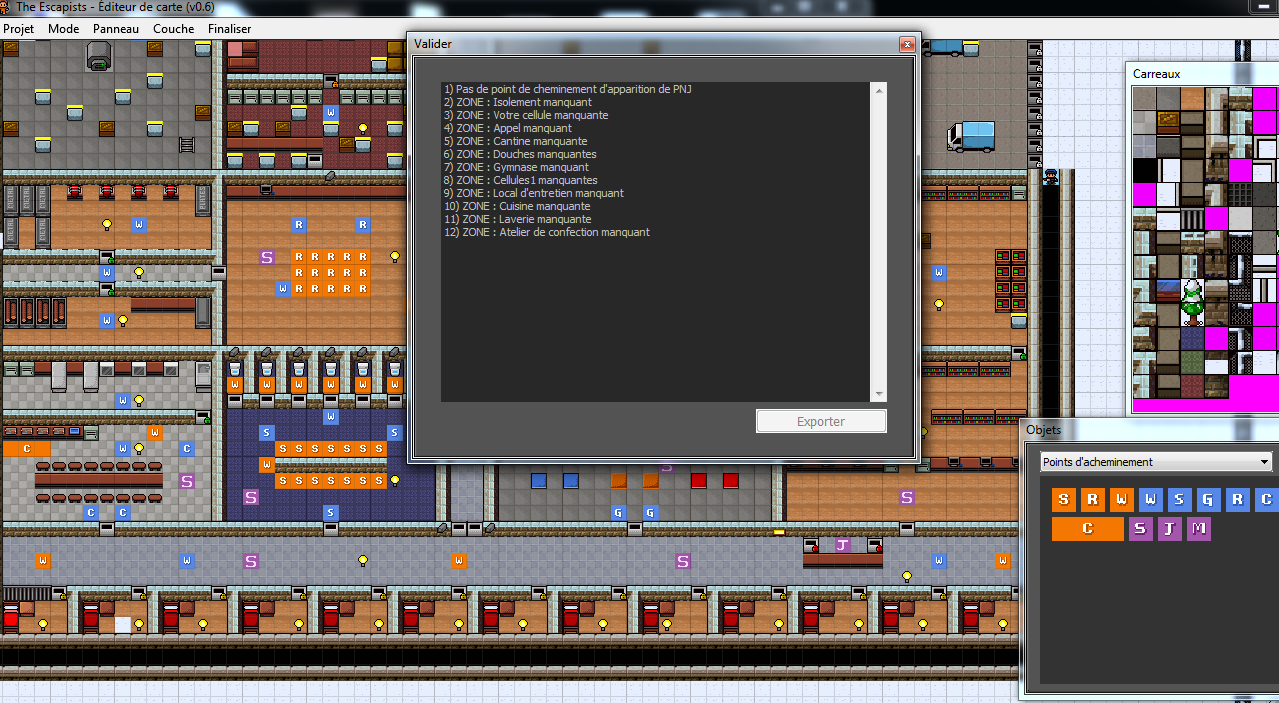
Task: Open the Points d'acheminement dropdown
Action: pyautogui.click(x=1155, y=462)
